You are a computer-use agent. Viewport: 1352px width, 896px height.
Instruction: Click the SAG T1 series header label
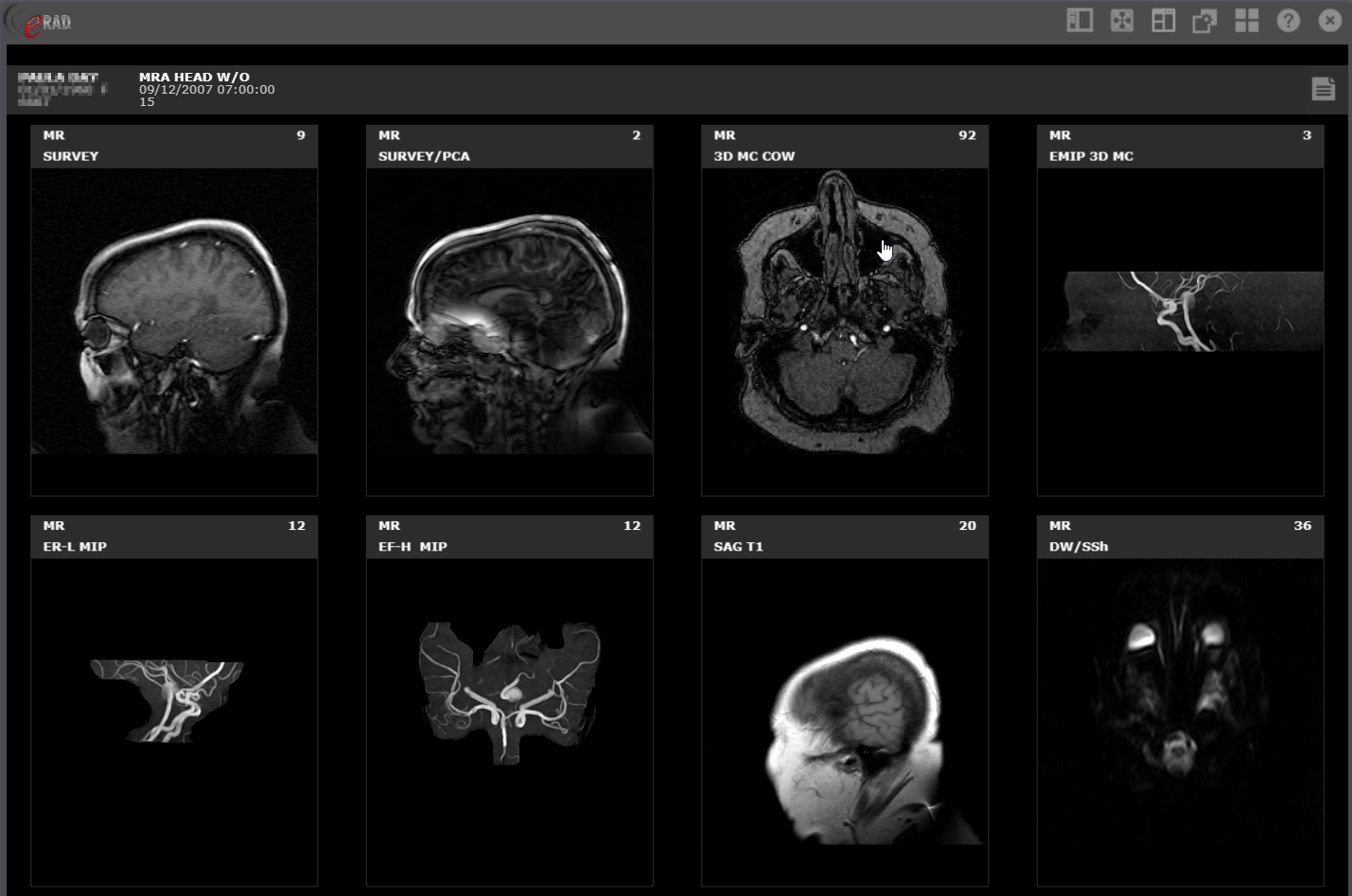[738, 547]
